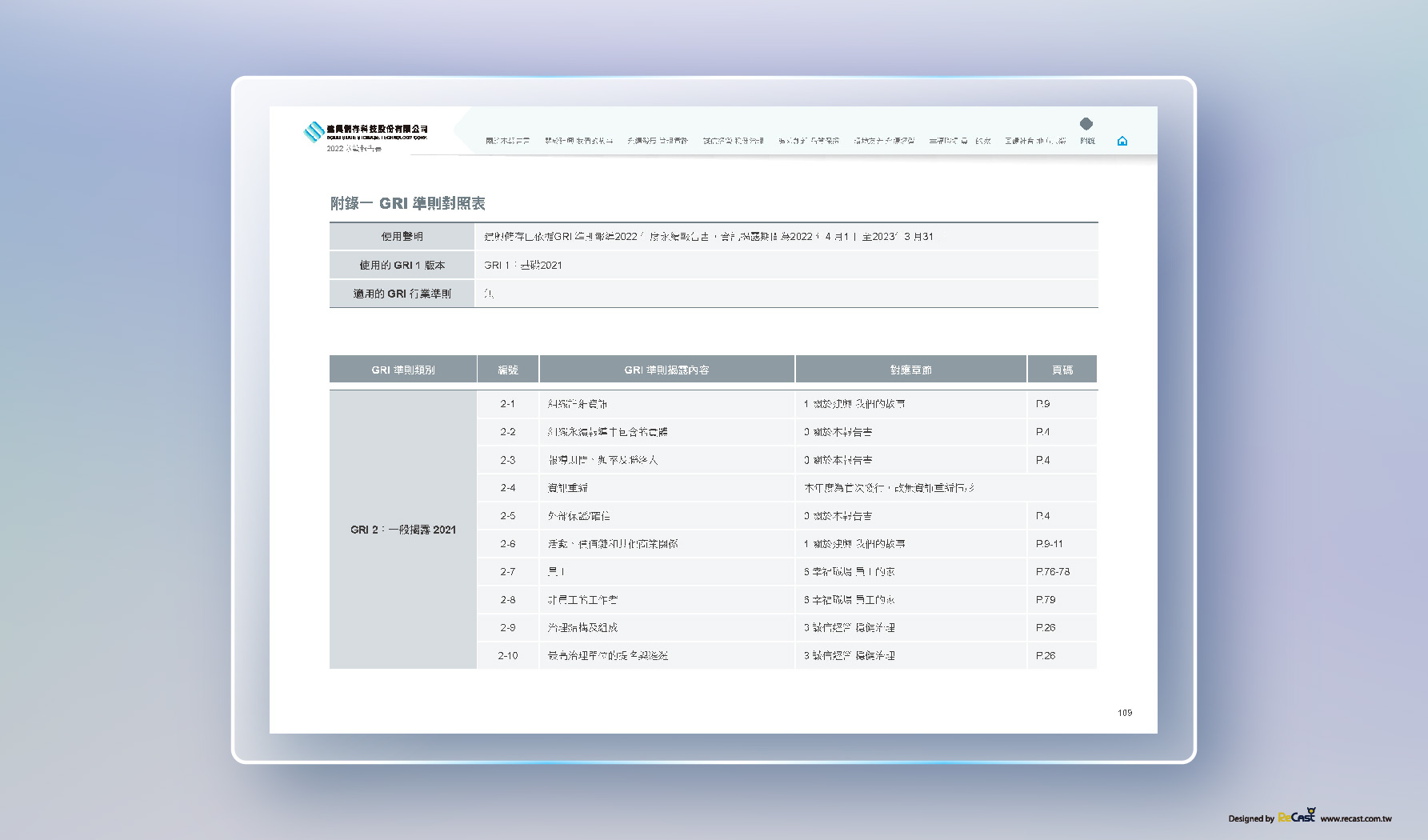Viewport: 1428px width, 840px height.
Task: Select the disclosure content cell in row 2-4
Action: pyautogui.click(x=667, y=488)
